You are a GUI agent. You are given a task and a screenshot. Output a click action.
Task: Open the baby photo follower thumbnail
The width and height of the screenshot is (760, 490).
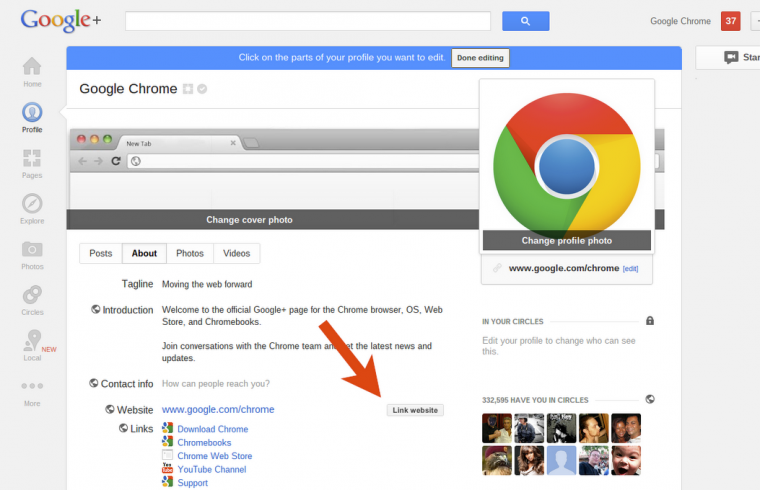click(626, 460)
